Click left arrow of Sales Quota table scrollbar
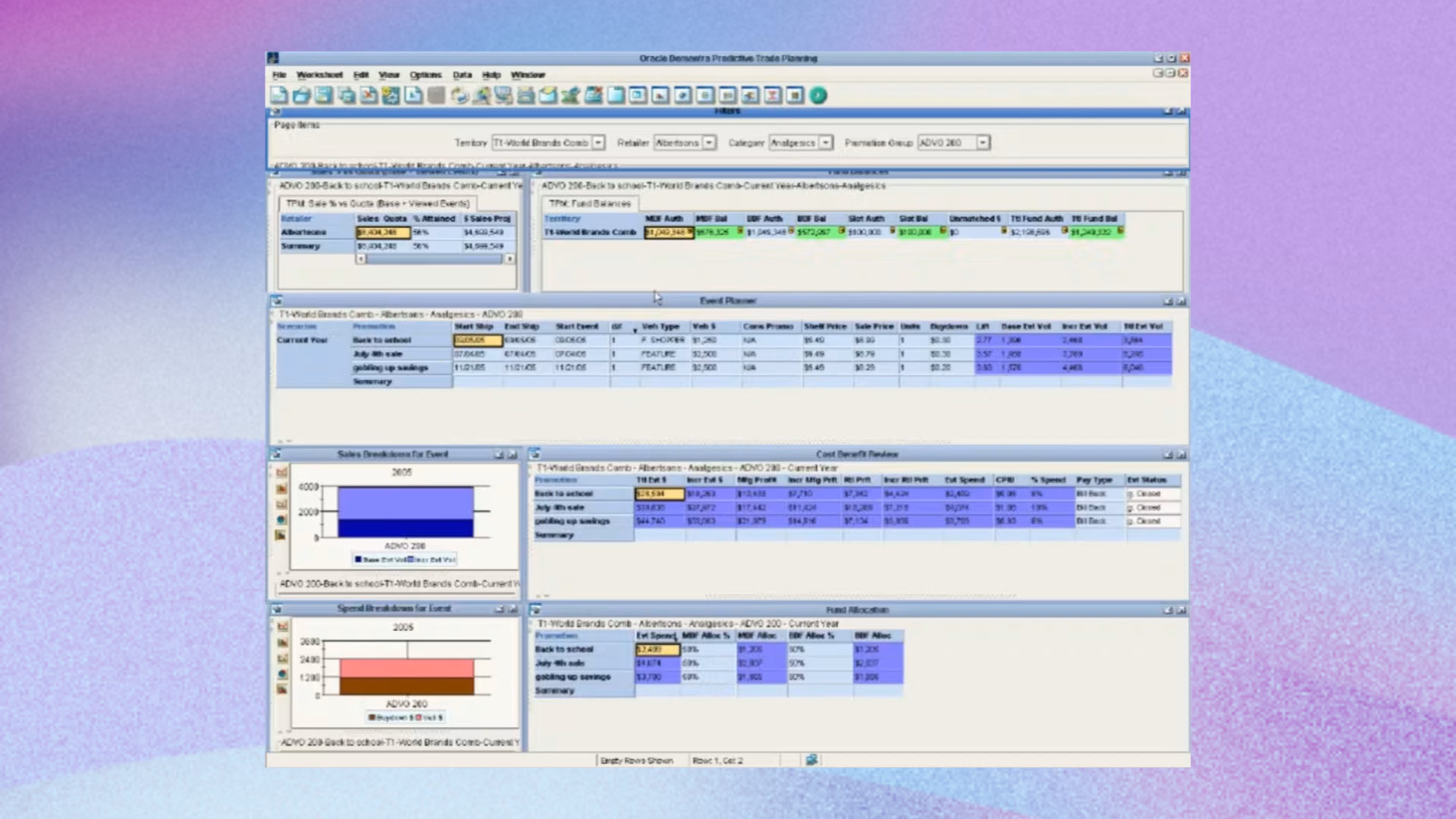The image size is (1456, 819). click(361, 259)
